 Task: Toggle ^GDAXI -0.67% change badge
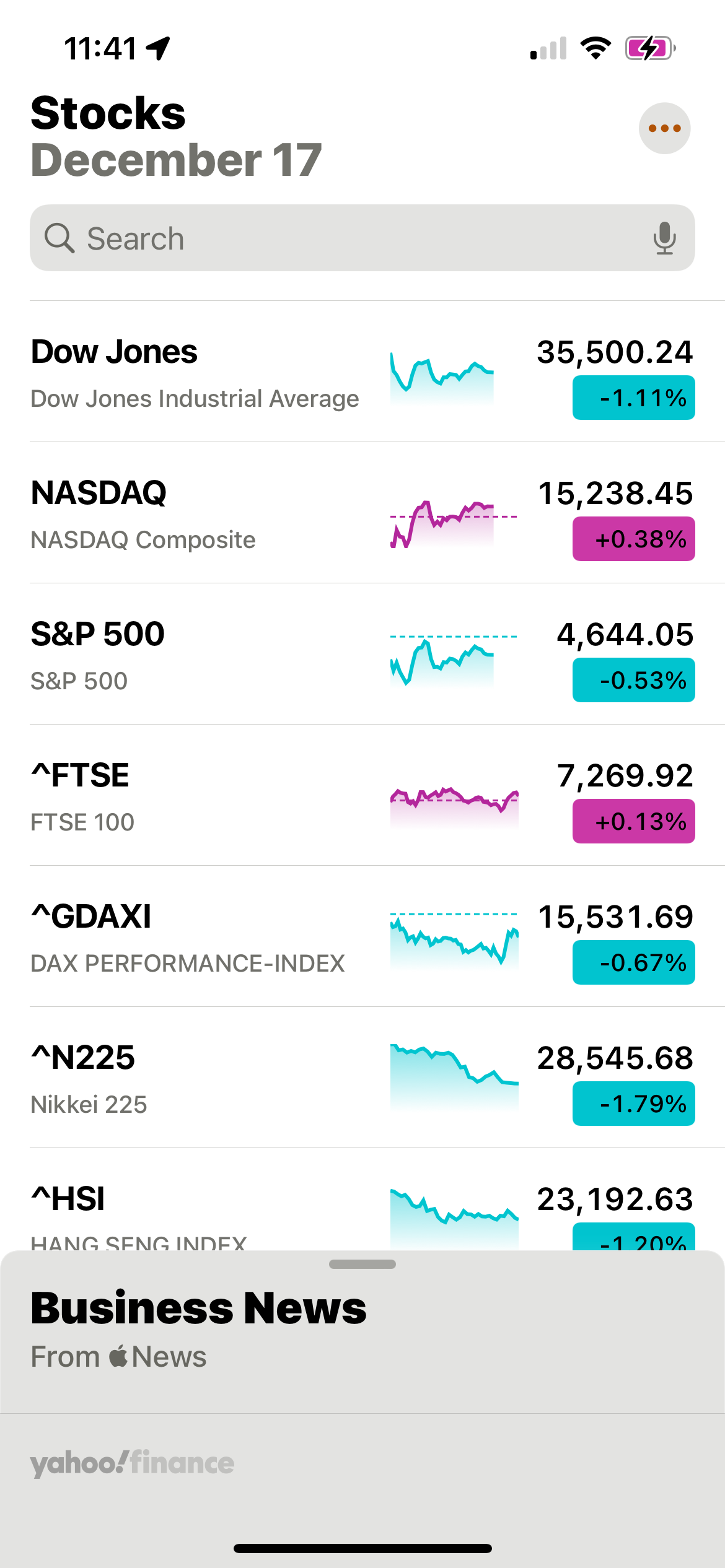coord(633,962)
